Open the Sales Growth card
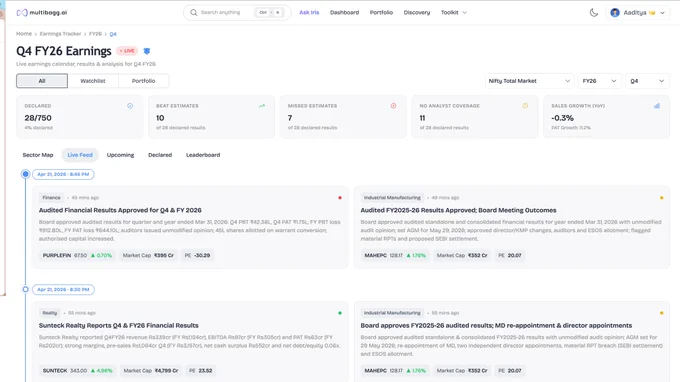The height and width of the screenshot is (382, 680). click(x=606, y=117)
